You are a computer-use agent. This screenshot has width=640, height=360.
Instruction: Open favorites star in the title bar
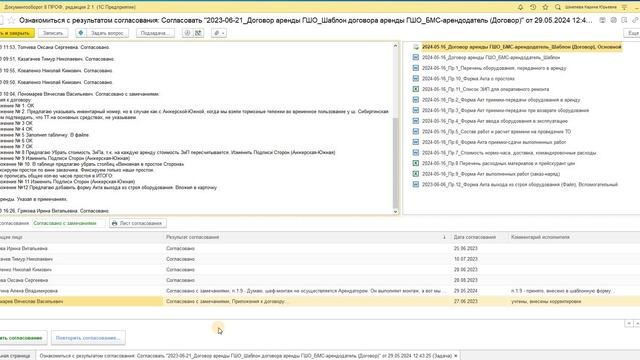pyautogui.click(x=545, y=7)
